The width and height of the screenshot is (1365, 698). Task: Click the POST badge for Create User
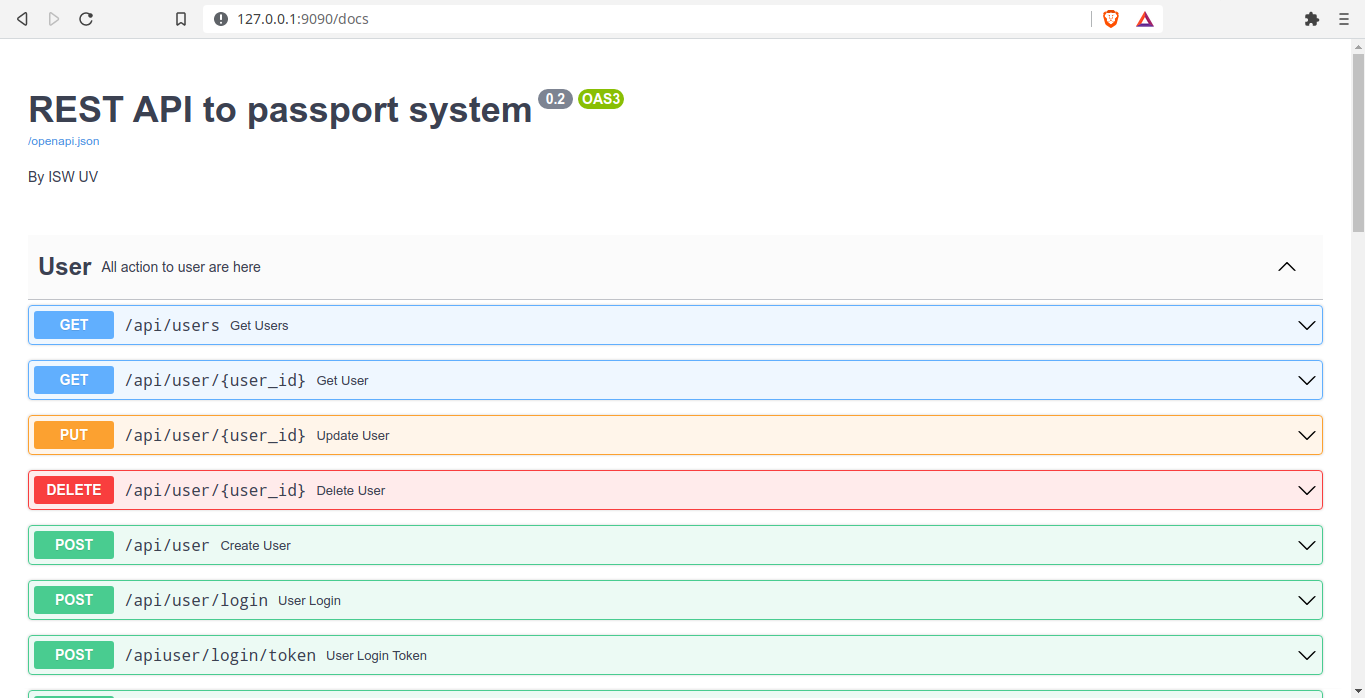[x=73, y=545]
